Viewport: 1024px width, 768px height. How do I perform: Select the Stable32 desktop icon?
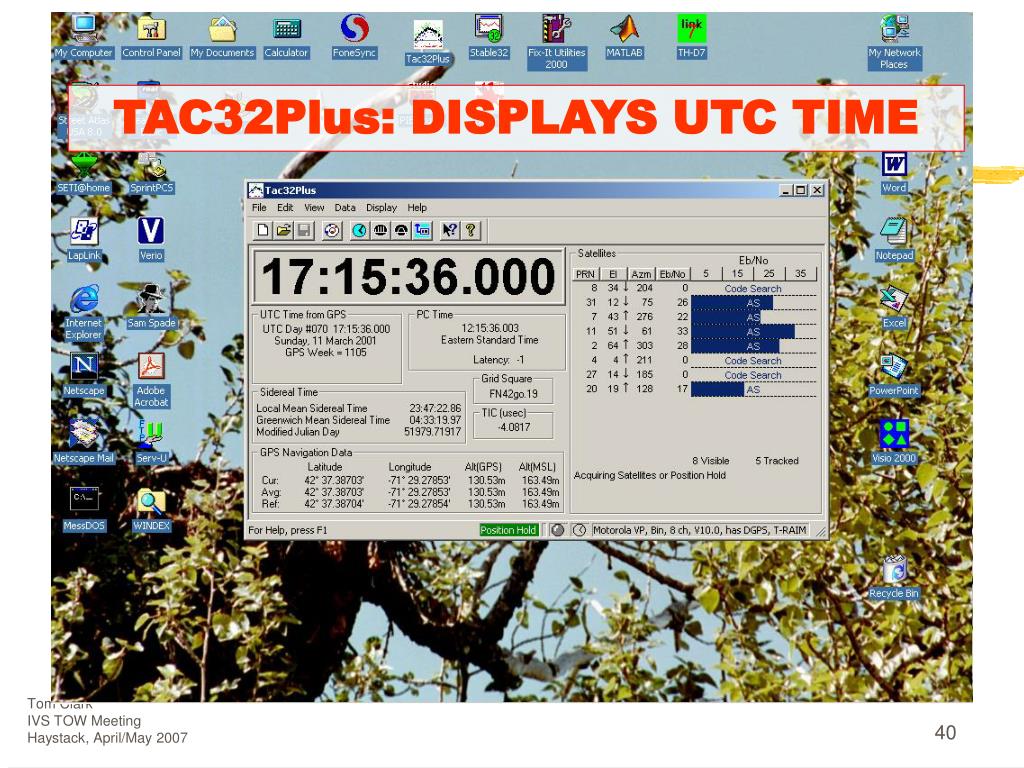coord(488,37)
